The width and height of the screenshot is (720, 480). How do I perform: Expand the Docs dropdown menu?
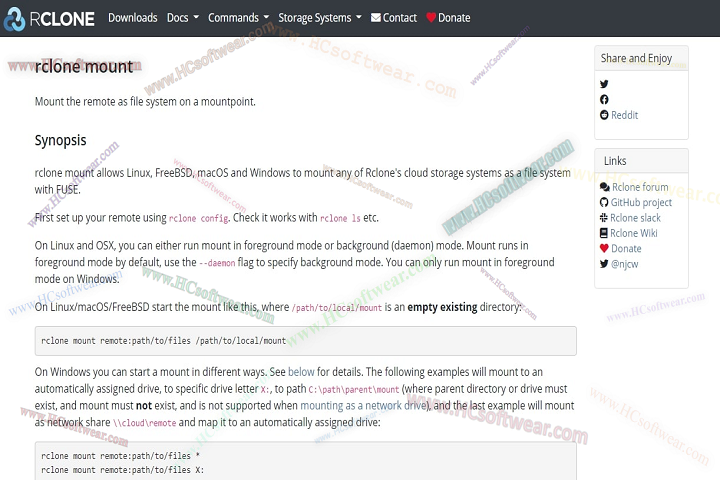tap(182, 17)
